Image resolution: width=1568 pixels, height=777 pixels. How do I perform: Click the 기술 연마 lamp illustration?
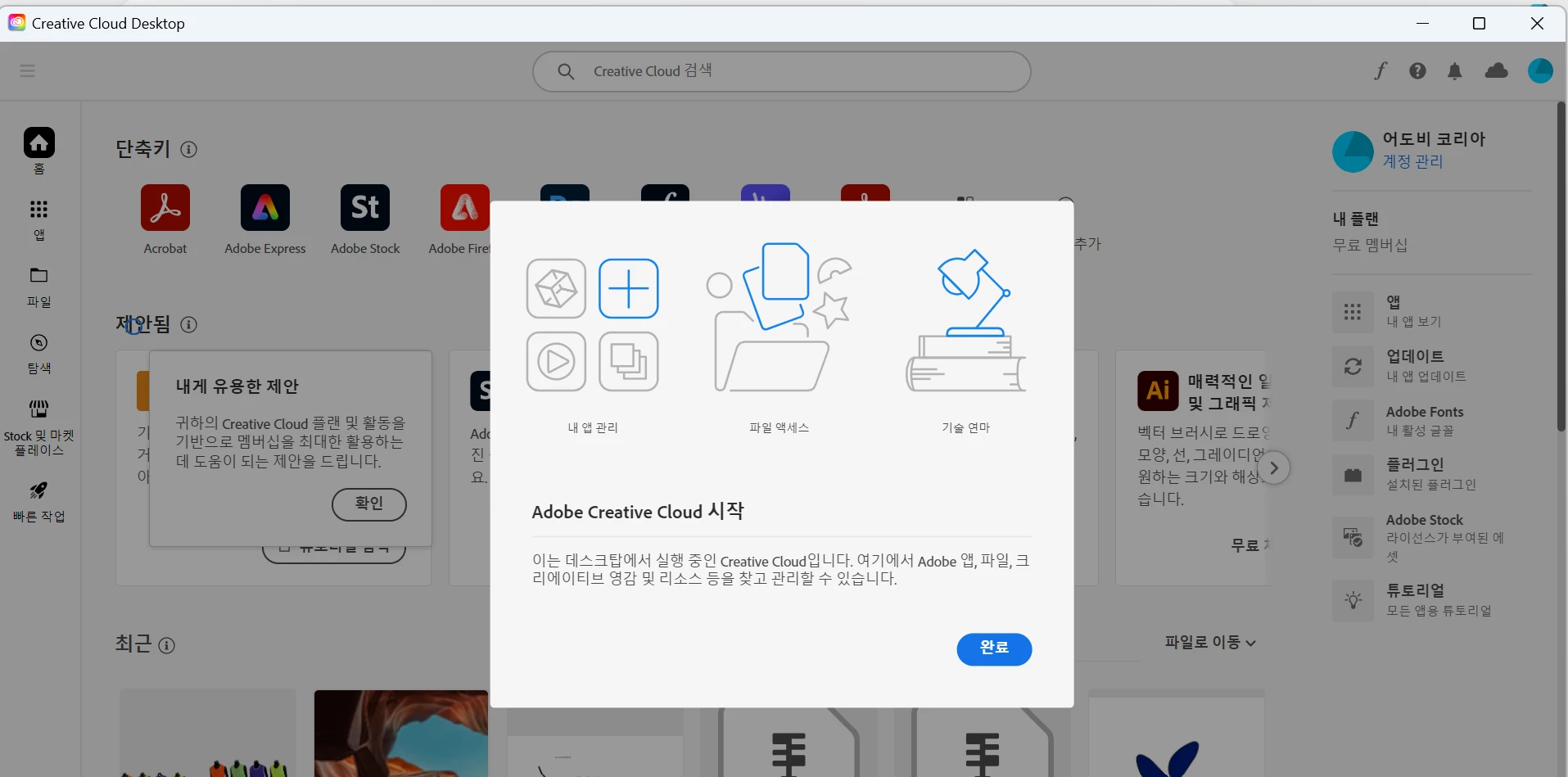pos(966,321)
